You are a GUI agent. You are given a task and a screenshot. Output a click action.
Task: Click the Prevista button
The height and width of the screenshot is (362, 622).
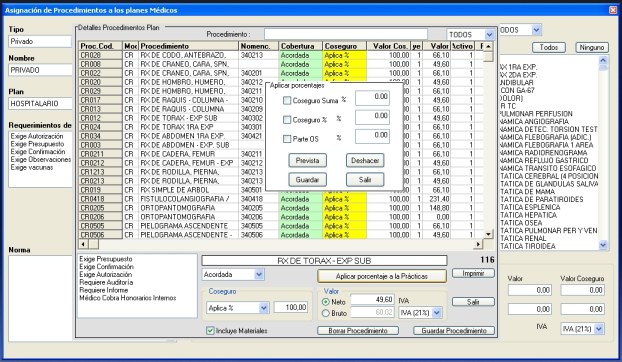tap(307, 161)
